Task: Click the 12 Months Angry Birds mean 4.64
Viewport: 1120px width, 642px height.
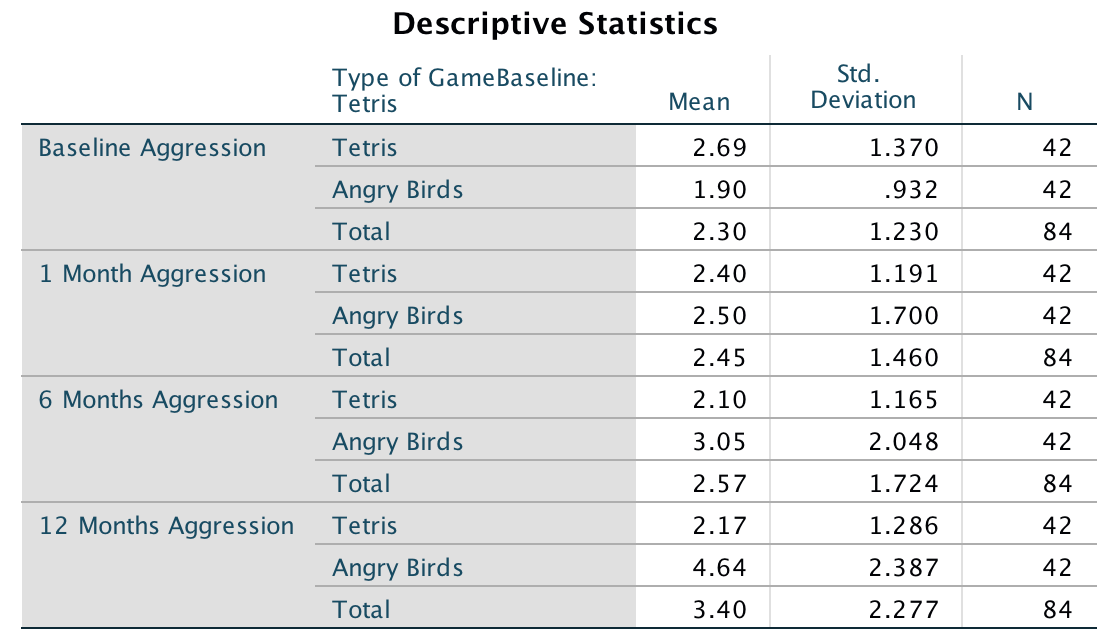Action: click(719, 568)
